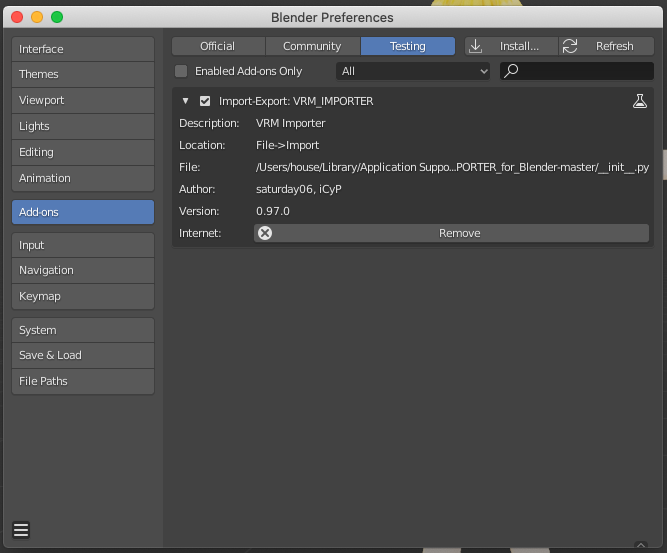Image resolution: width=667 pixels, height=553 pixels.
Task: Open the hamburger preferences menu
Action: point(21,530)
